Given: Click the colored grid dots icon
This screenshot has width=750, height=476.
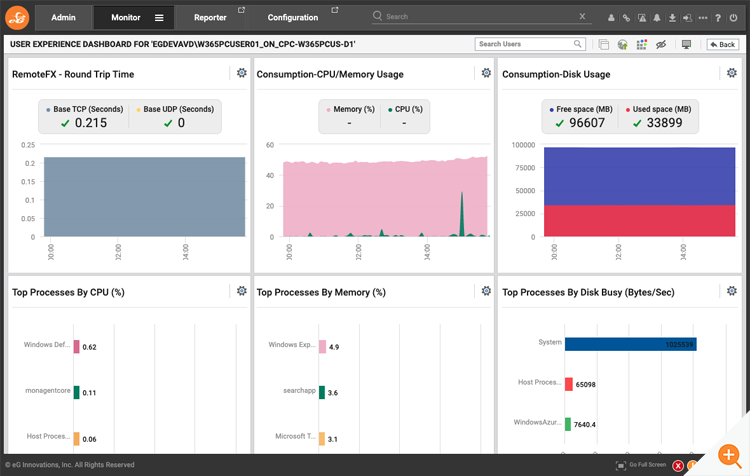Looking at the screenshot, I should click(x=641, y=44).
